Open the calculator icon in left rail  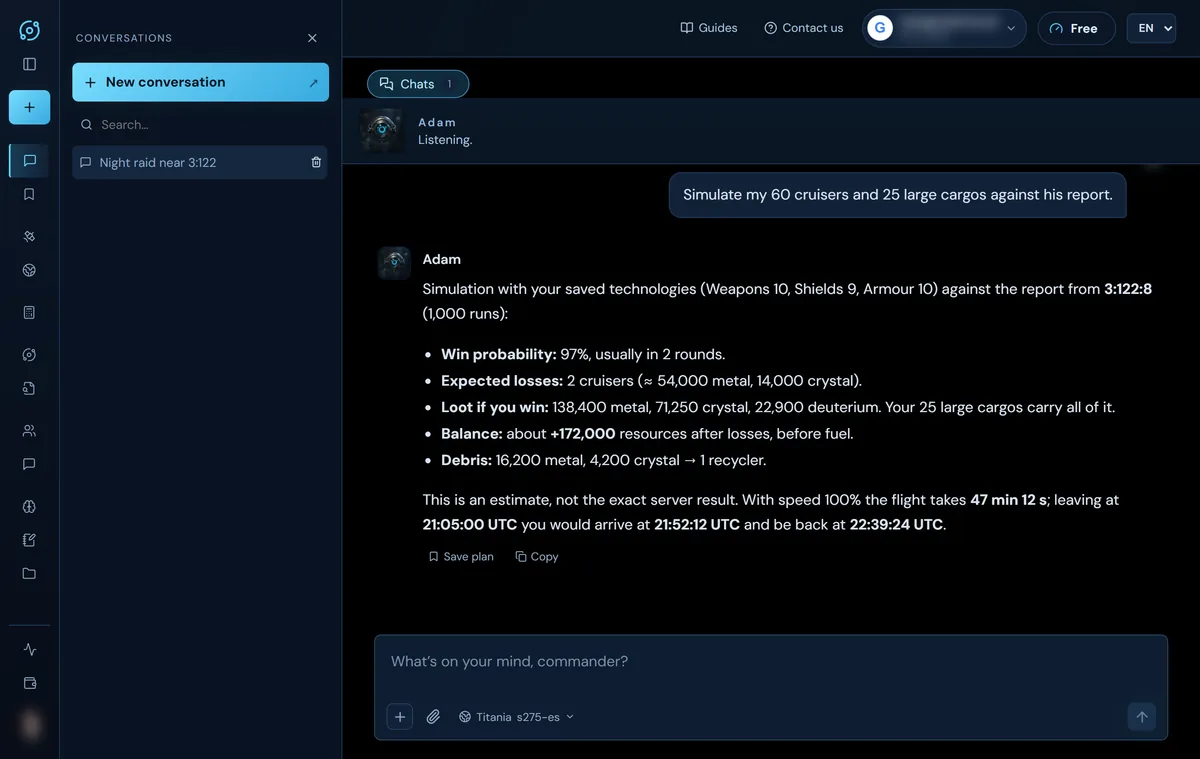click(29, 313)
